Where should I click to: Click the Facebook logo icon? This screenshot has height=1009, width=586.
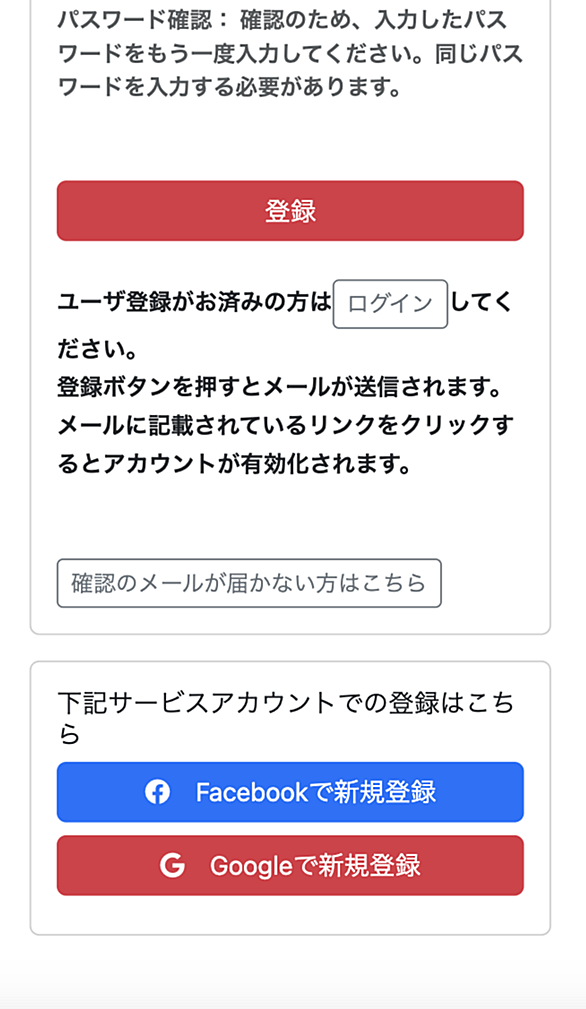157,792
